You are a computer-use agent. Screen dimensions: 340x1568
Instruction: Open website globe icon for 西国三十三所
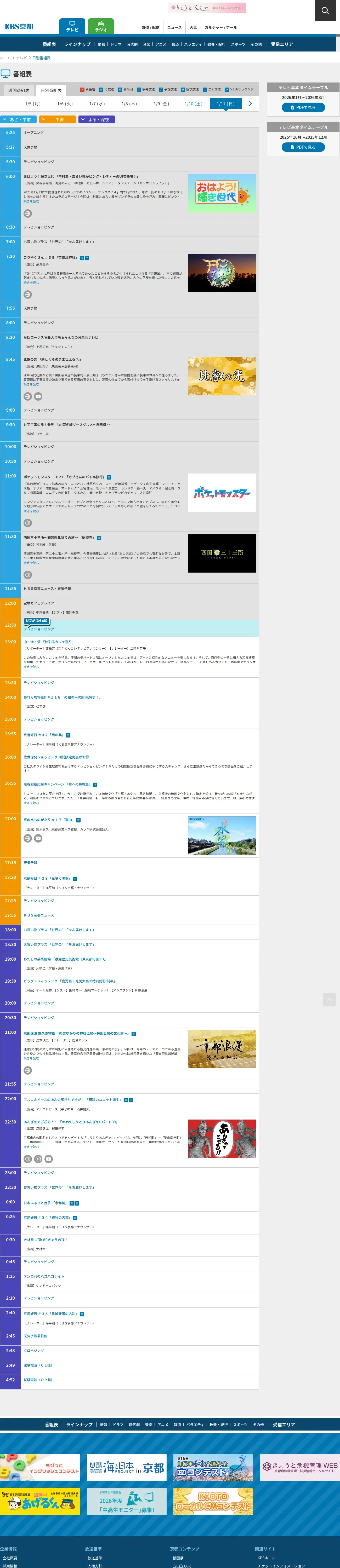[x=27, y=575]
